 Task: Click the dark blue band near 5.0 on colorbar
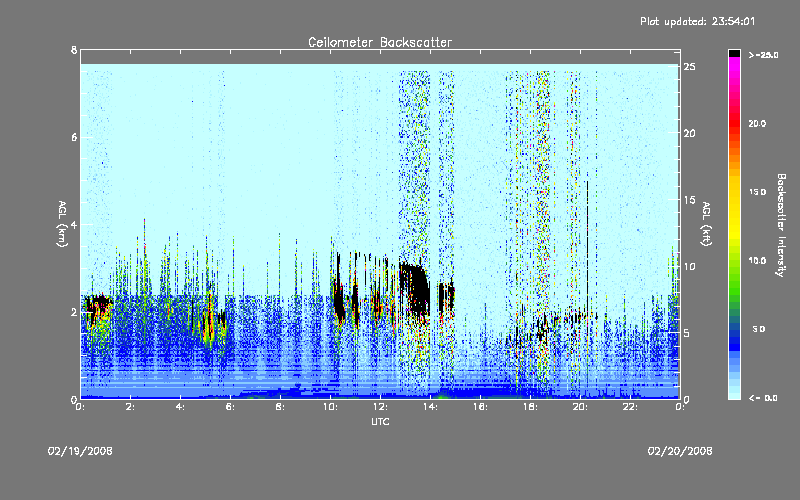coord(734,332)
